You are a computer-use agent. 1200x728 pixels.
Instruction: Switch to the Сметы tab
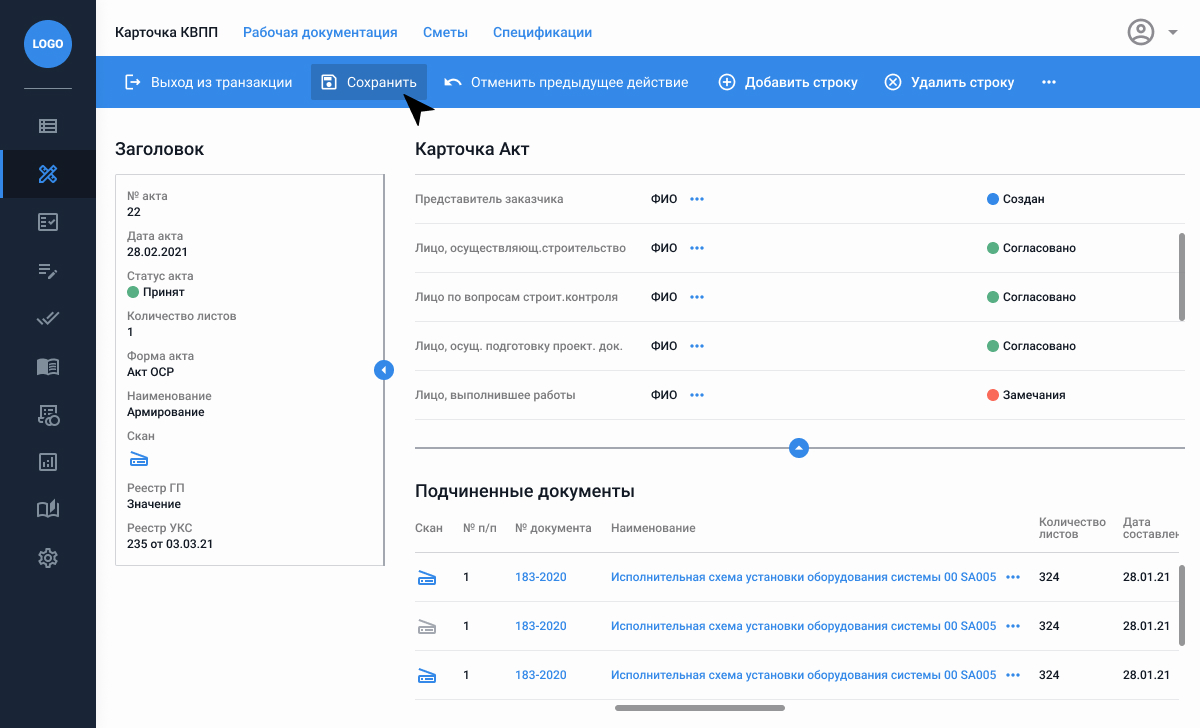tap(445, 32)
